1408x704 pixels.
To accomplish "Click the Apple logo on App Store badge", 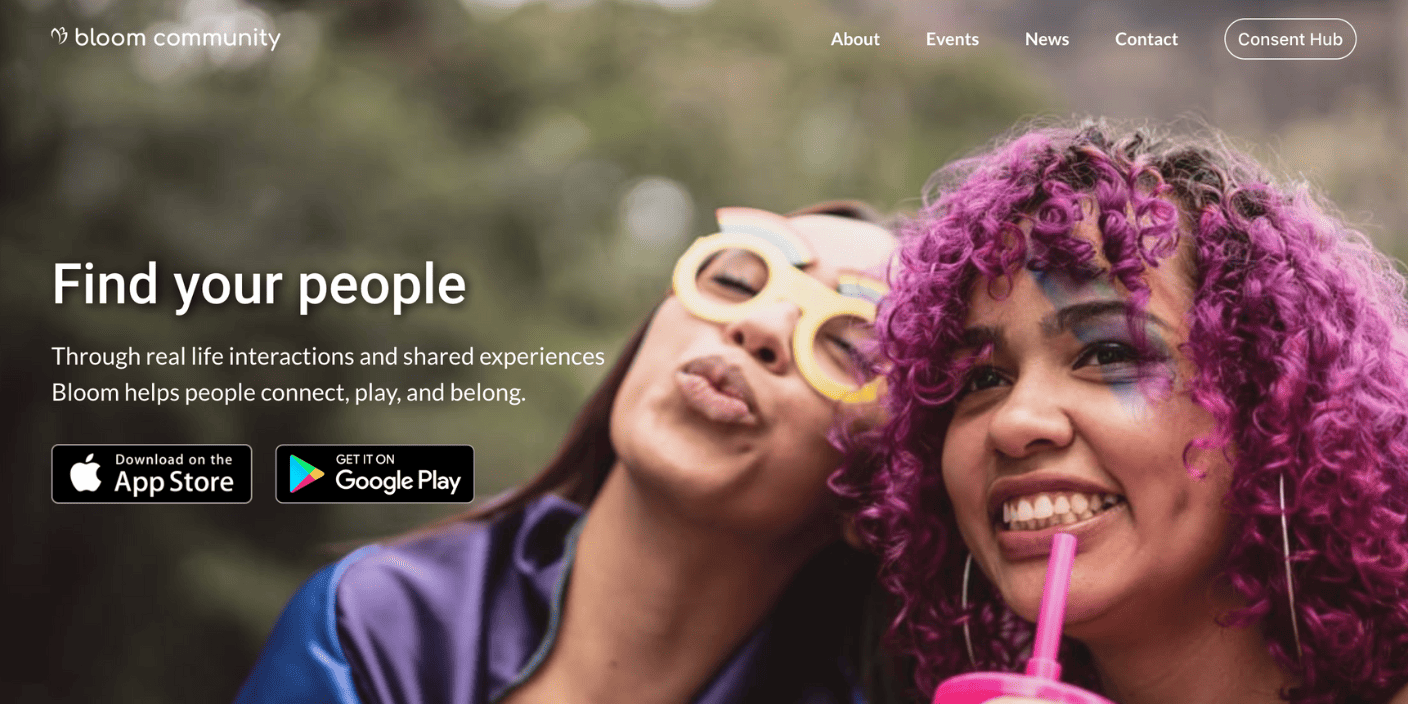I will (86, 473).
